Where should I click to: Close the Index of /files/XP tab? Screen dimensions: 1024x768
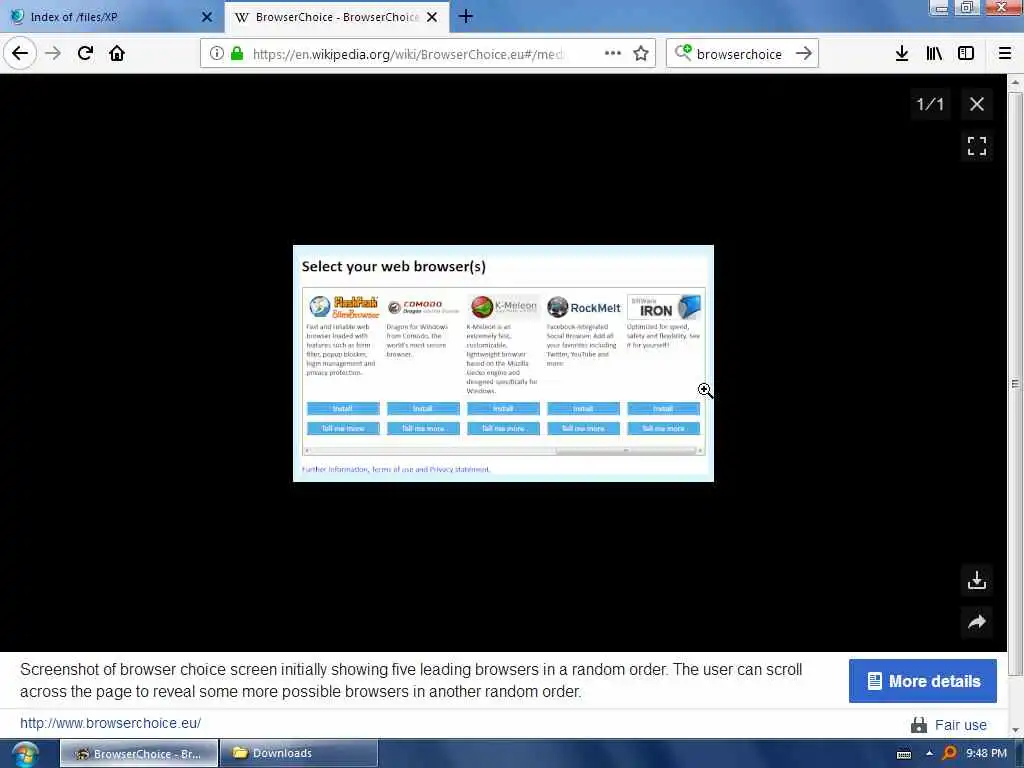coord(207,17)
